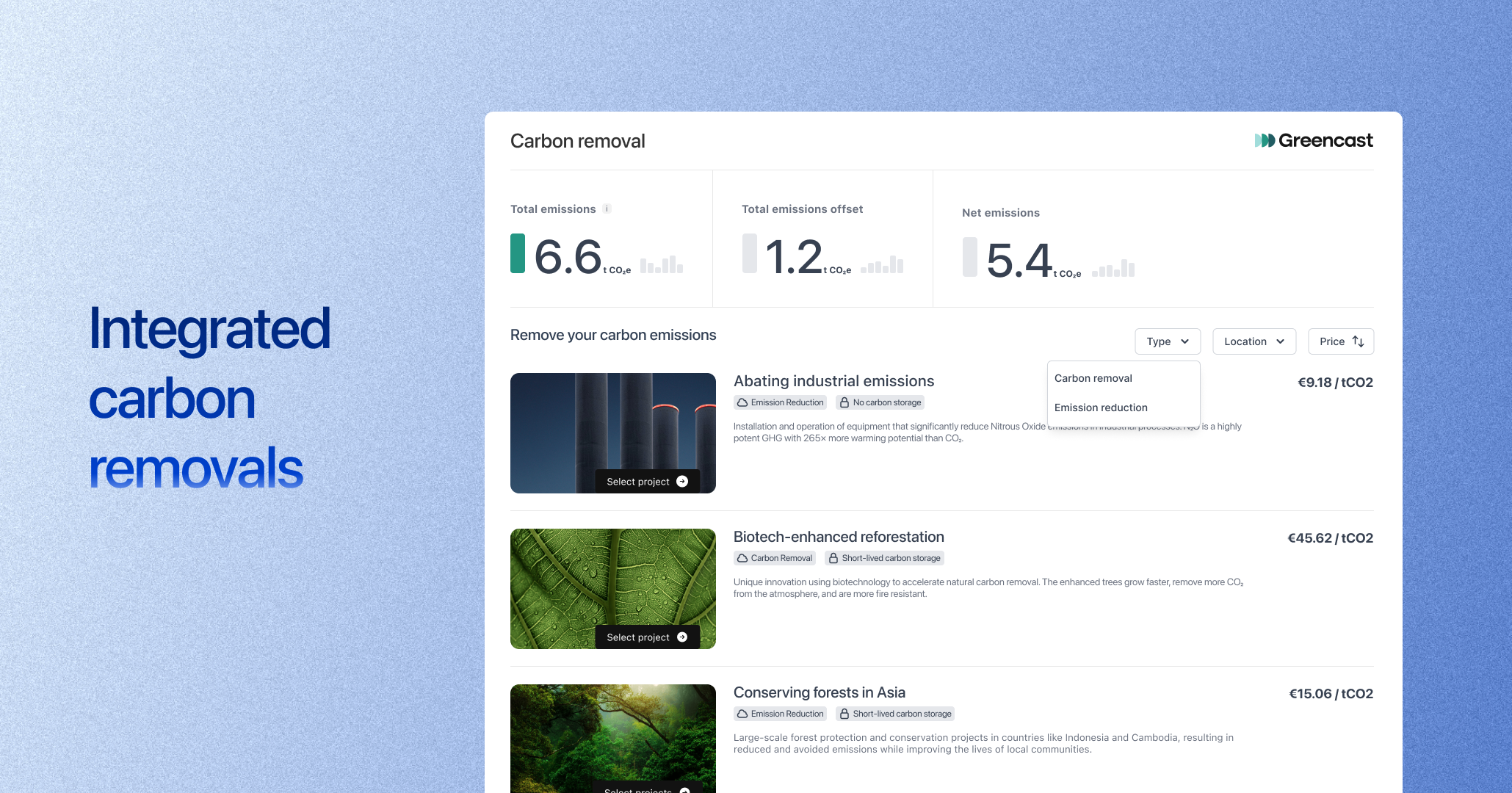Choose Carbon removal in Type menu
The height and width of the screenshot is (793, 1512).
[x=1124, y=378]
